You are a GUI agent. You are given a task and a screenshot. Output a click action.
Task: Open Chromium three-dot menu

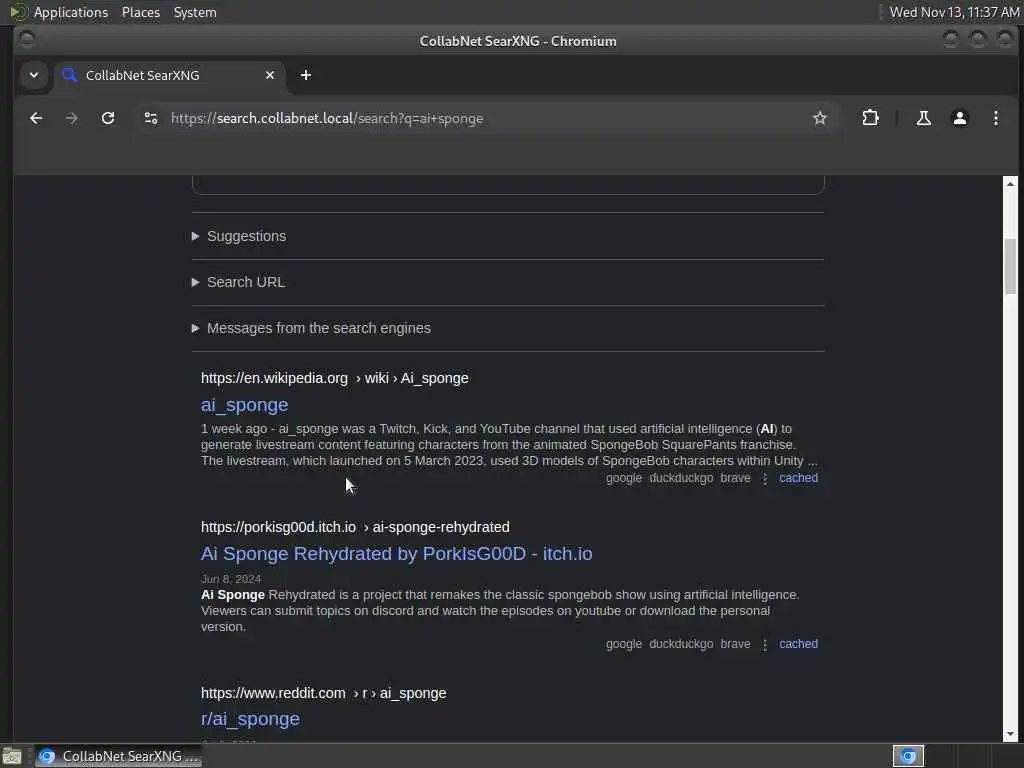[x=995, y=118]
